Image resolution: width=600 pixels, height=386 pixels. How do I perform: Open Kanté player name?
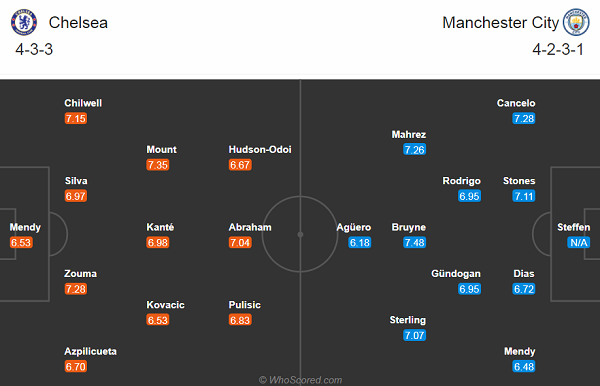click(160, 227)
